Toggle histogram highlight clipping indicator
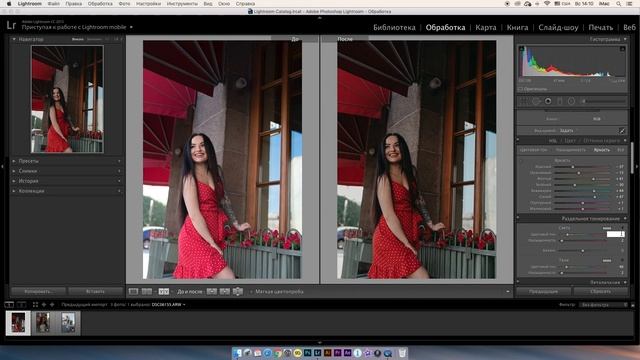The height and width of the screenshot is (360, 640). 622,49
